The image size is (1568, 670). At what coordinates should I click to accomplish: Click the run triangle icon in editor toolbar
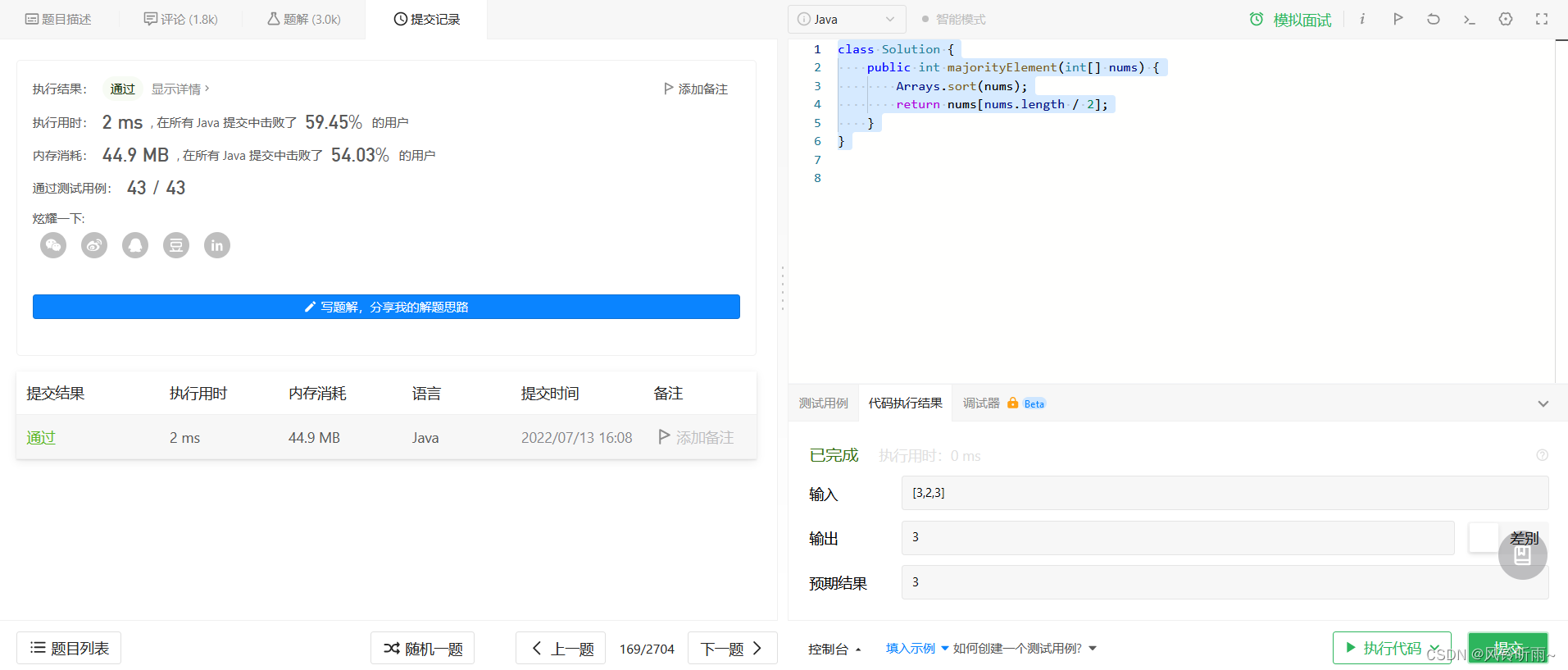coord(1398,19)
